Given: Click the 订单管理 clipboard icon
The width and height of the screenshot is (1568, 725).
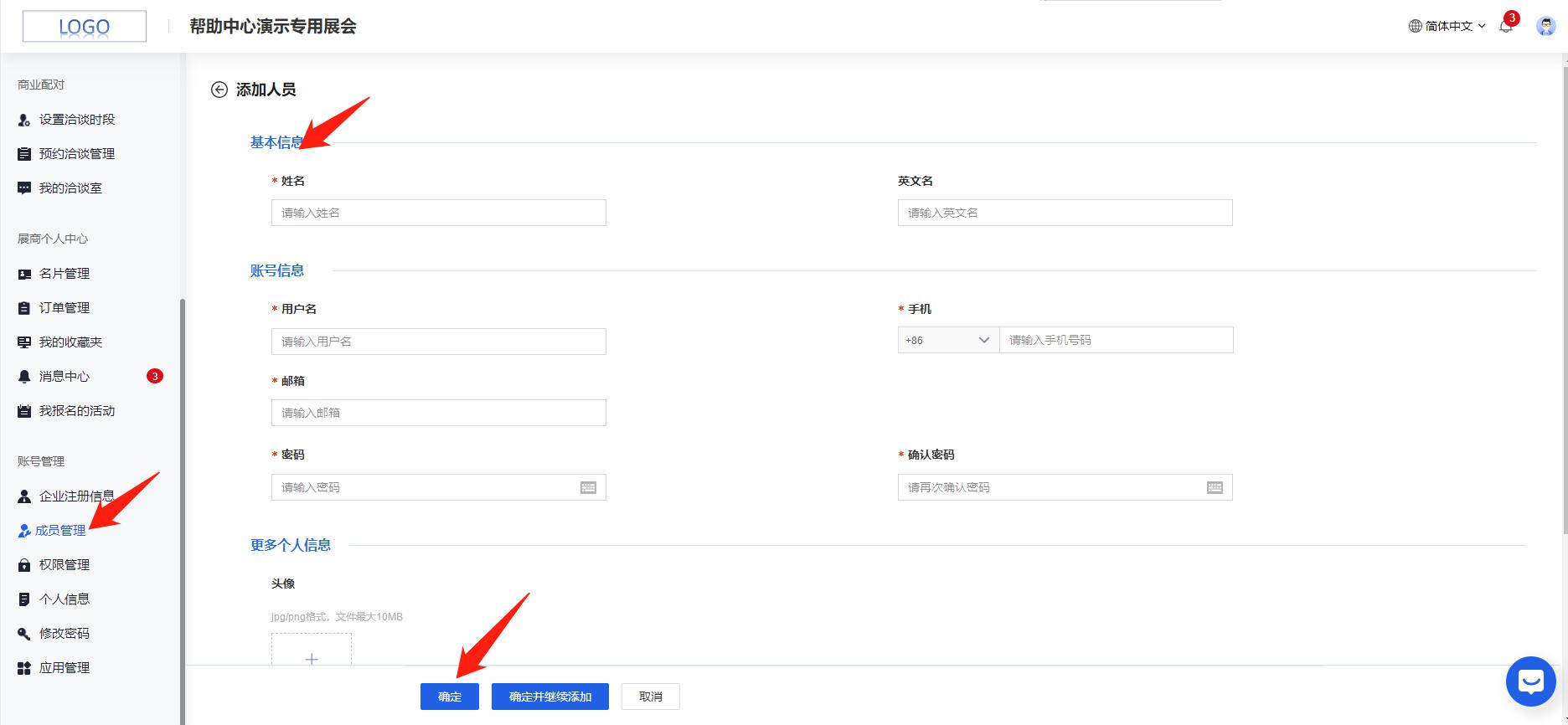Looking at the screenshot, I should tap(24, 308).
